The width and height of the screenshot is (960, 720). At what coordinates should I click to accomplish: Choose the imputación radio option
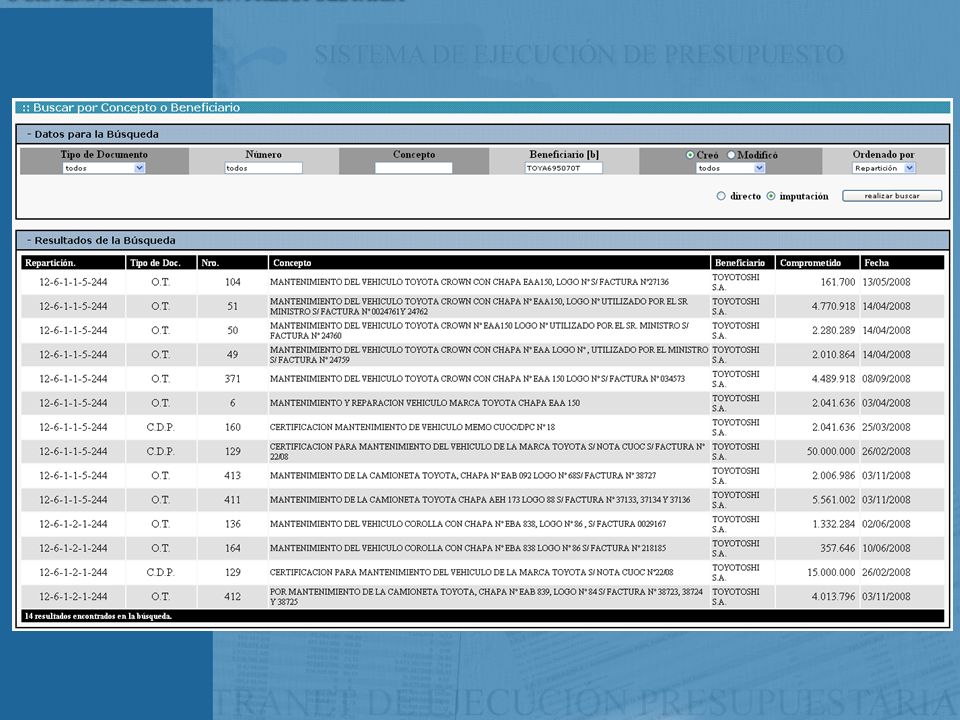tap(771, 196)
